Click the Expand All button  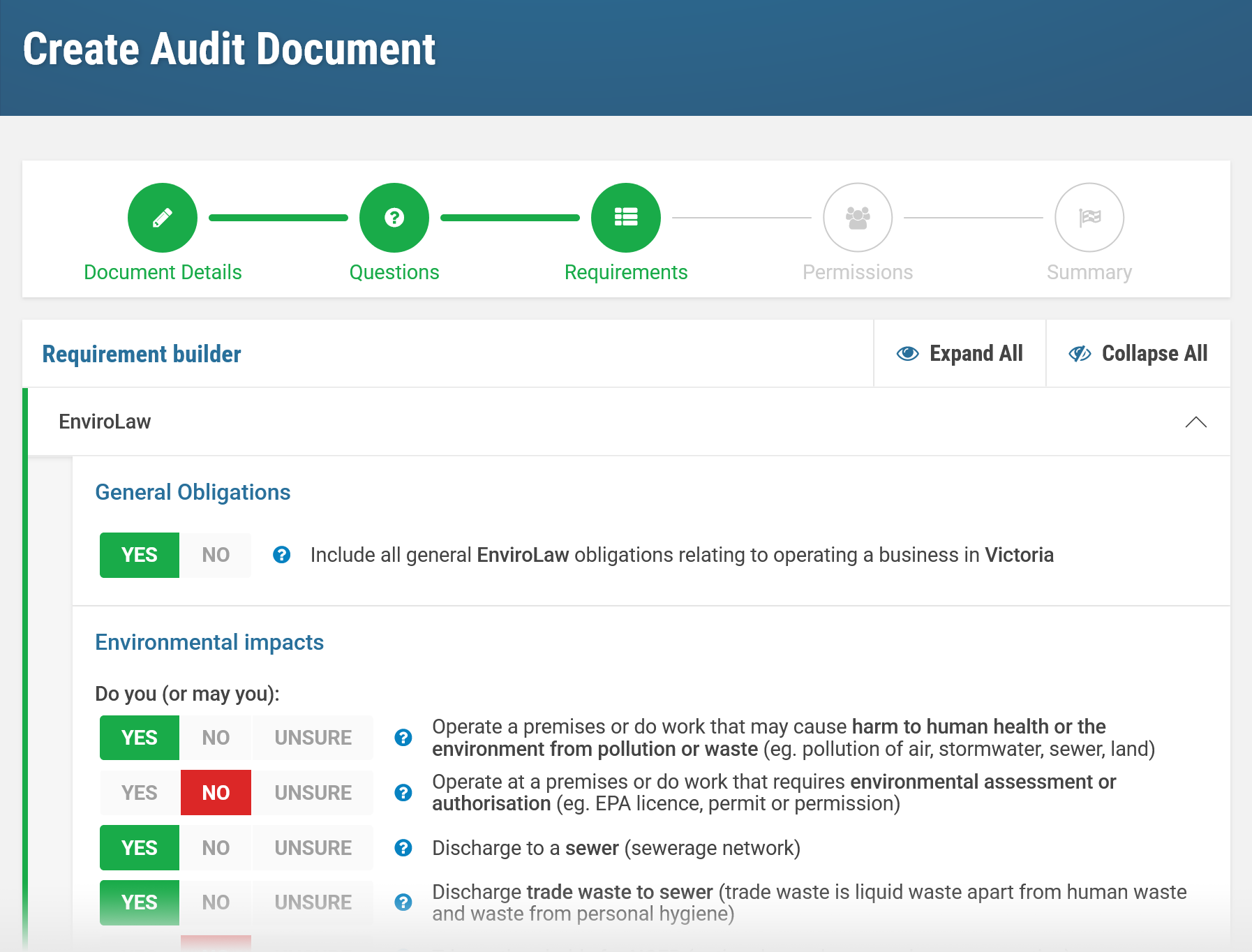[x=960, y=354]
